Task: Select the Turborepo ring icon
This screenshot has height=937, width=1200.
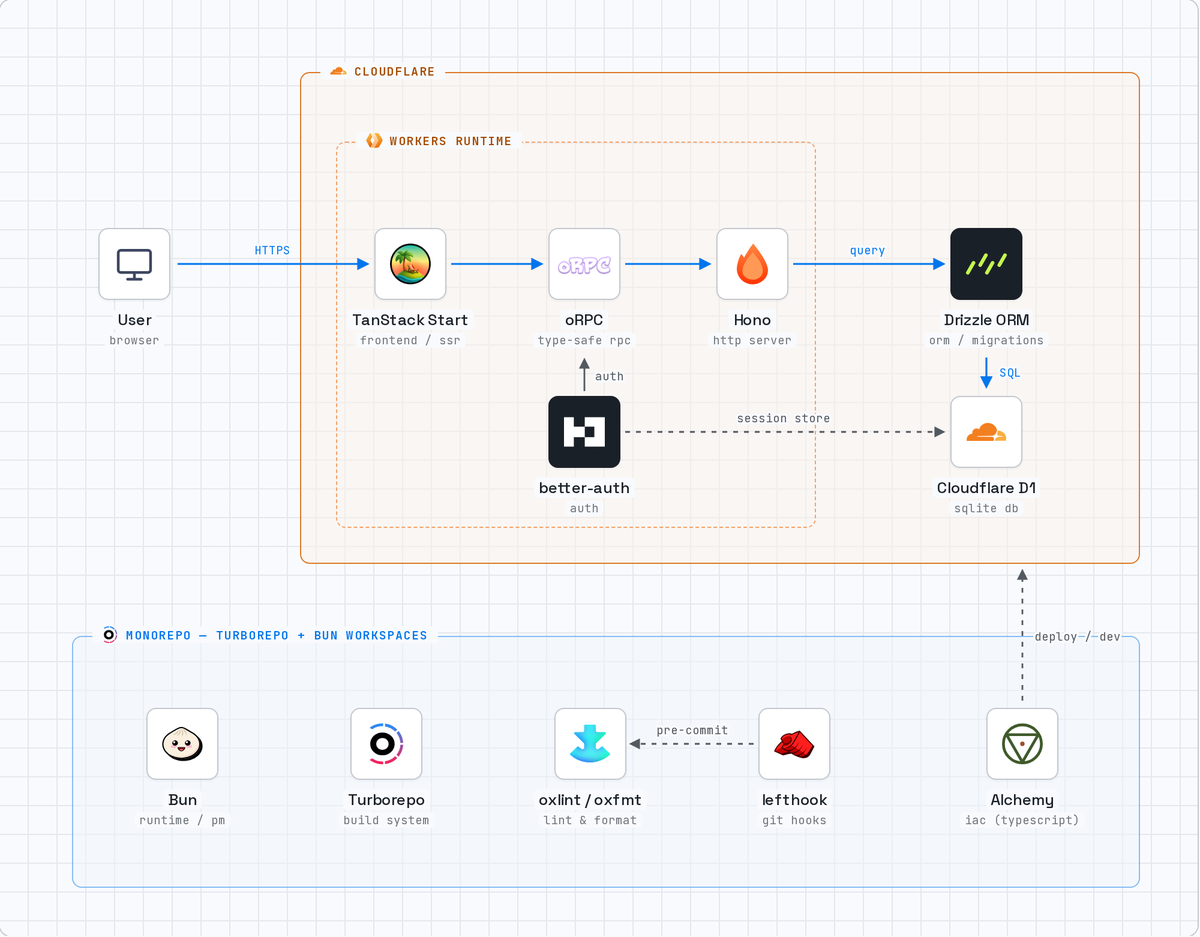Action: click(x=386, y=744)
